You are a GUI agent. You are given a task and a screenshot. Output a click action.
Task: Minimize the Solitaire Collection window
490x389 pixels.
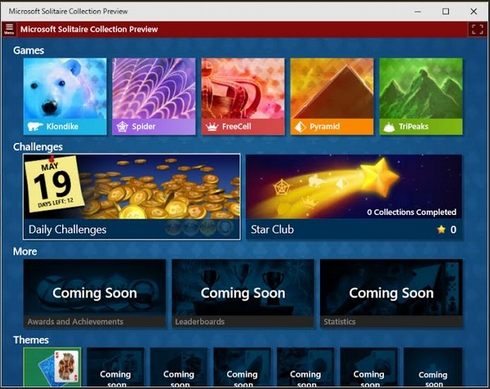click(418, 11)
